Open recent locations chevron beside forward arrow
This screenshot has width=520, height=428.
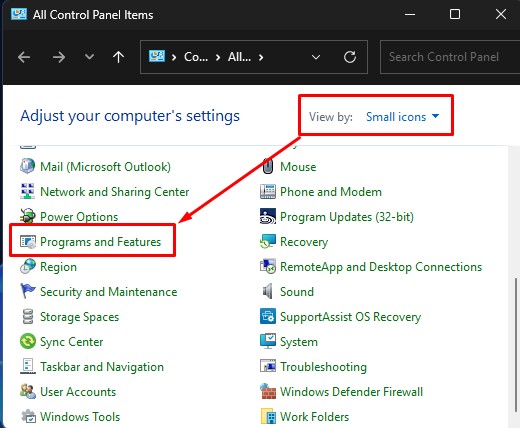click(89, 57)
